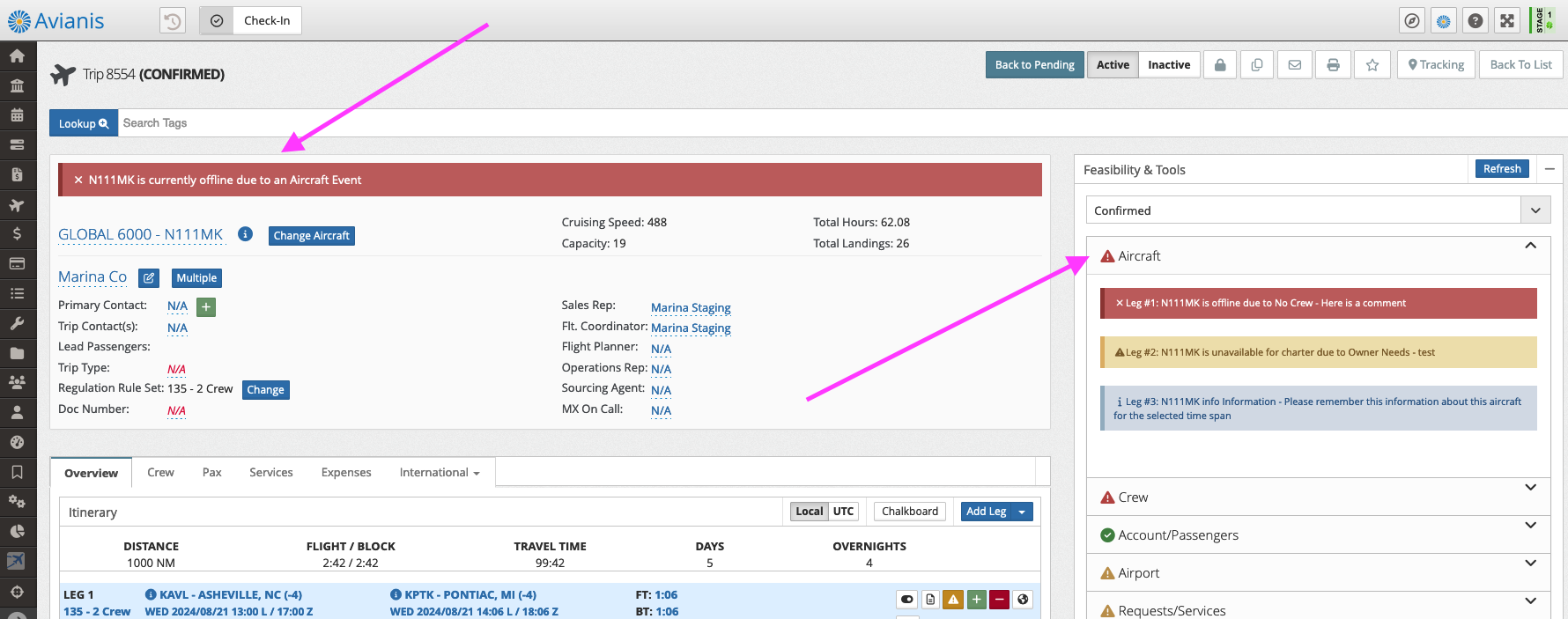
Task: Set trip status to Active
Action: [x=1113, y=64]
